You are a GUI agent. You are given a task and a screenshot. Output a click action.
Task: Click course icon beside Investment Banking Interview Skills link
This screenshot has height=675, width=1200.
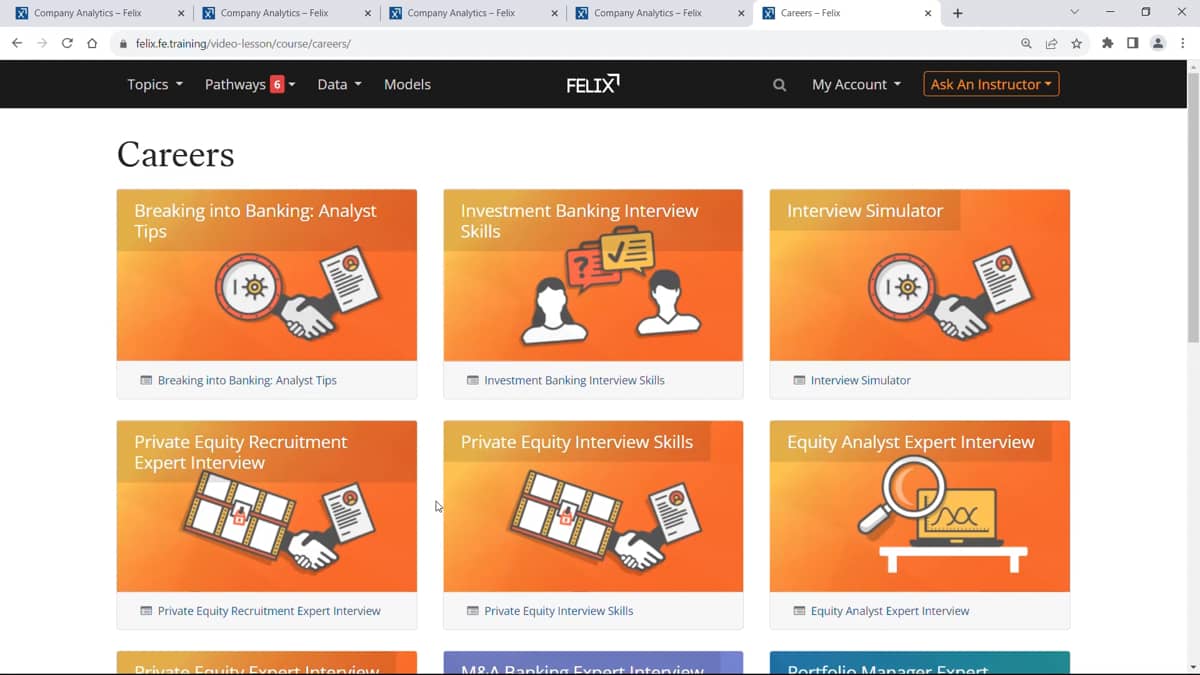click(473, 380)
